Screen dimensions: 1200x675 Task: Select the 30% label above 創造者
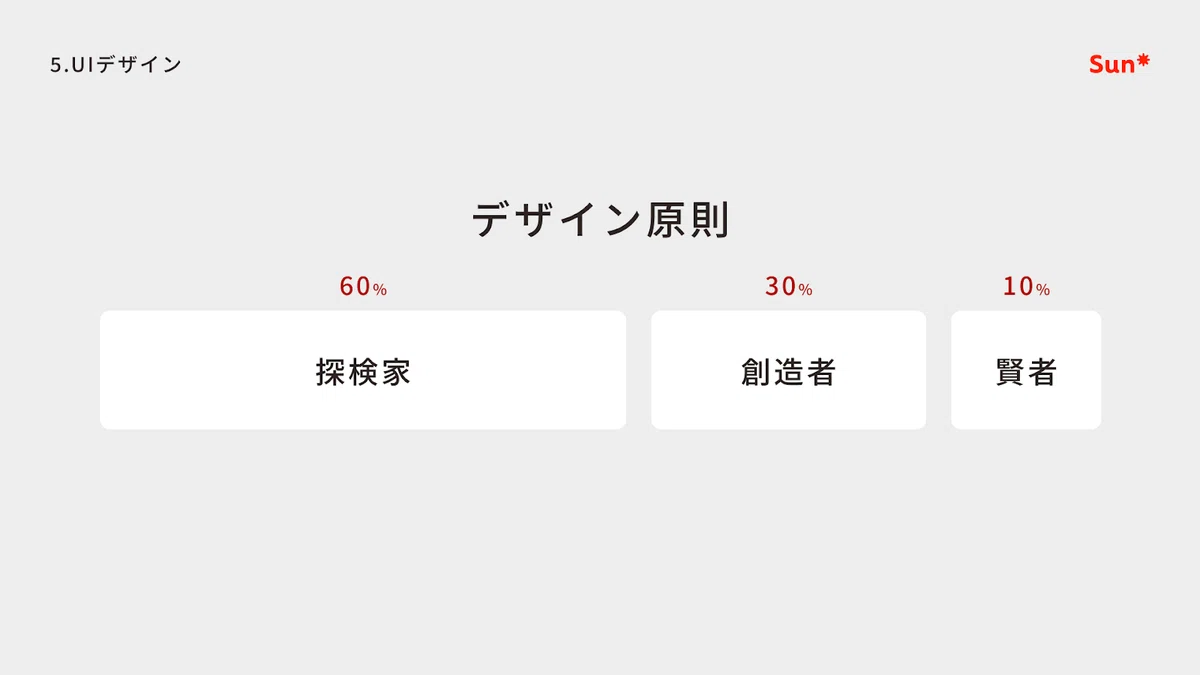click(788, 287)
